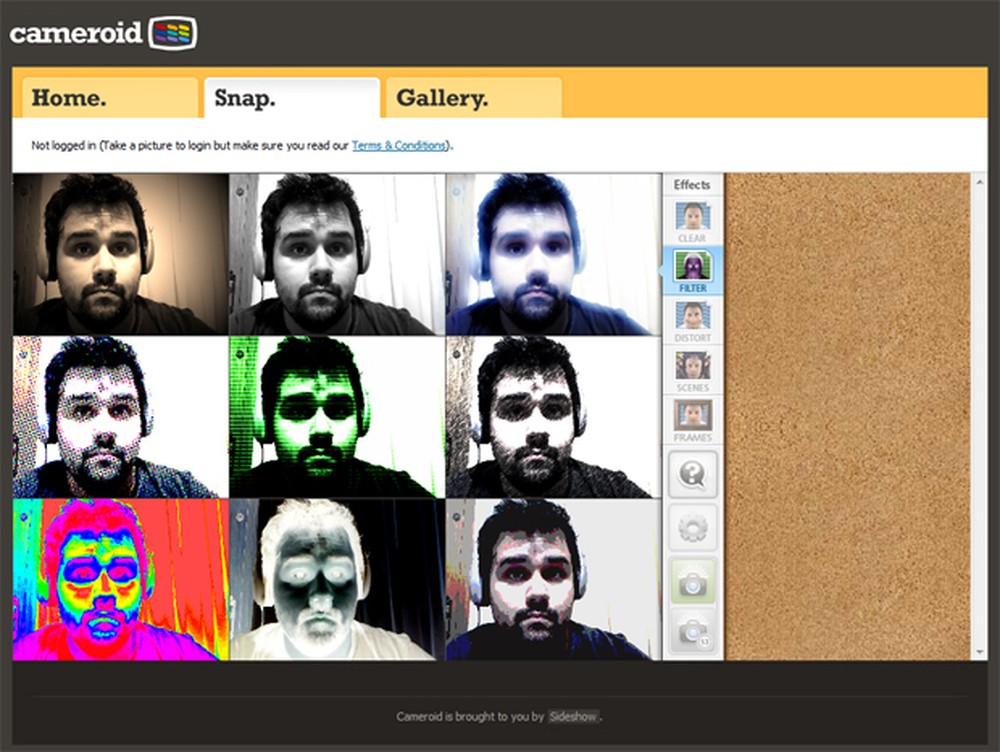Pick the rainbow thermal filter preview
Viewport: 1000px width, 752px height.
[118, 580]
